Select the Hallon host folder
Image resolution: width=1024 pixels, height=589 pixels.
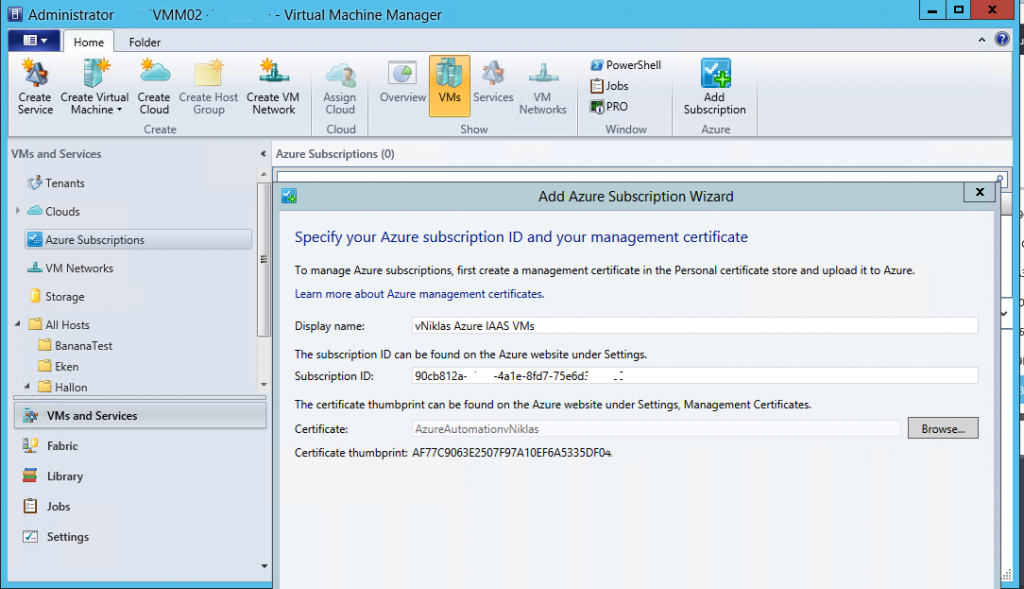coord(71,387)
